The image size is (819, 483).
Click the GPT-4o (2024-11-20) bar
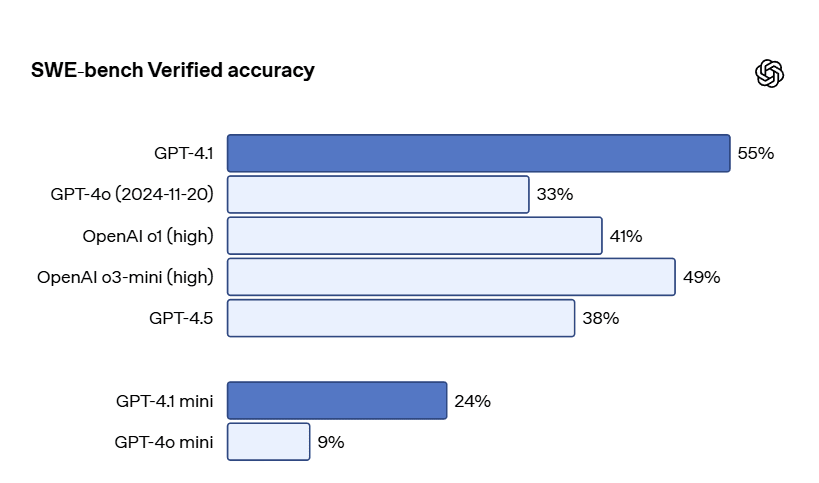point(378,194)
